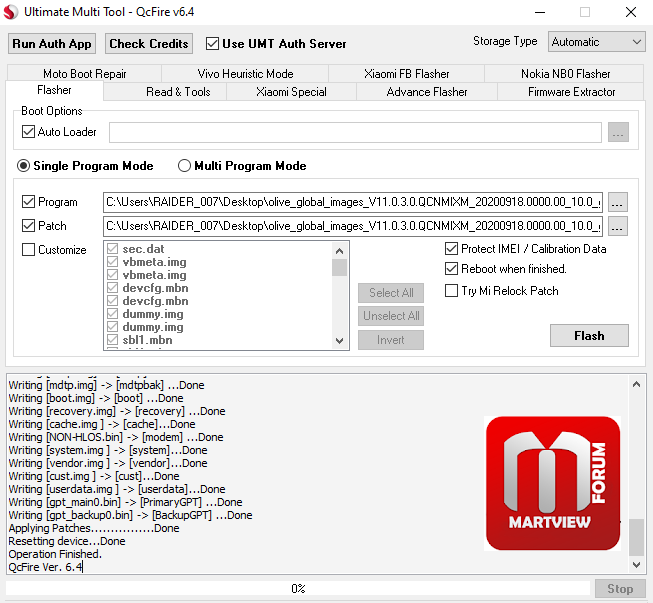Image resolution: width=653 pixels, height=603 pixels.
Task: Switch to Nokia NB0 Flasher tab
Action: pos(565,74)
